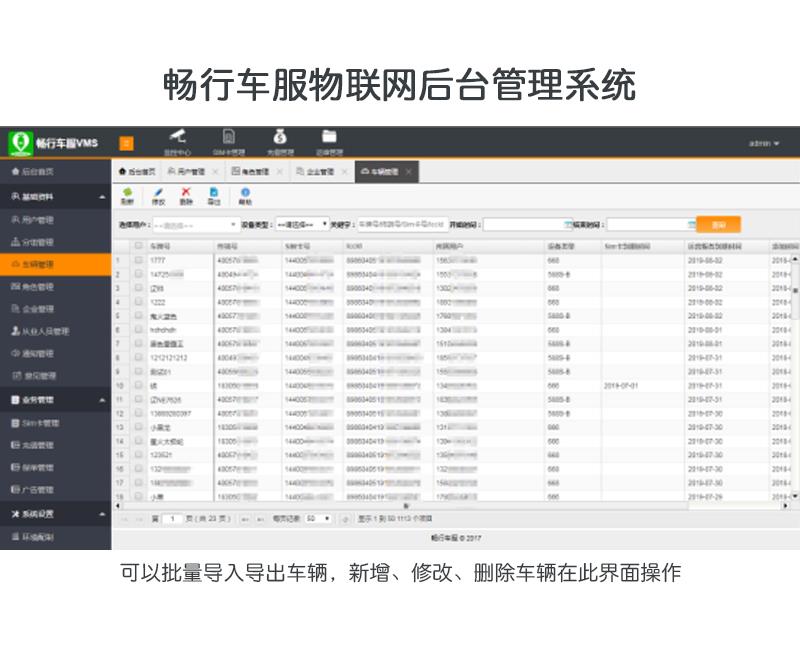
Task: Check the box for row 1222
Action: (x=139, y=302)
